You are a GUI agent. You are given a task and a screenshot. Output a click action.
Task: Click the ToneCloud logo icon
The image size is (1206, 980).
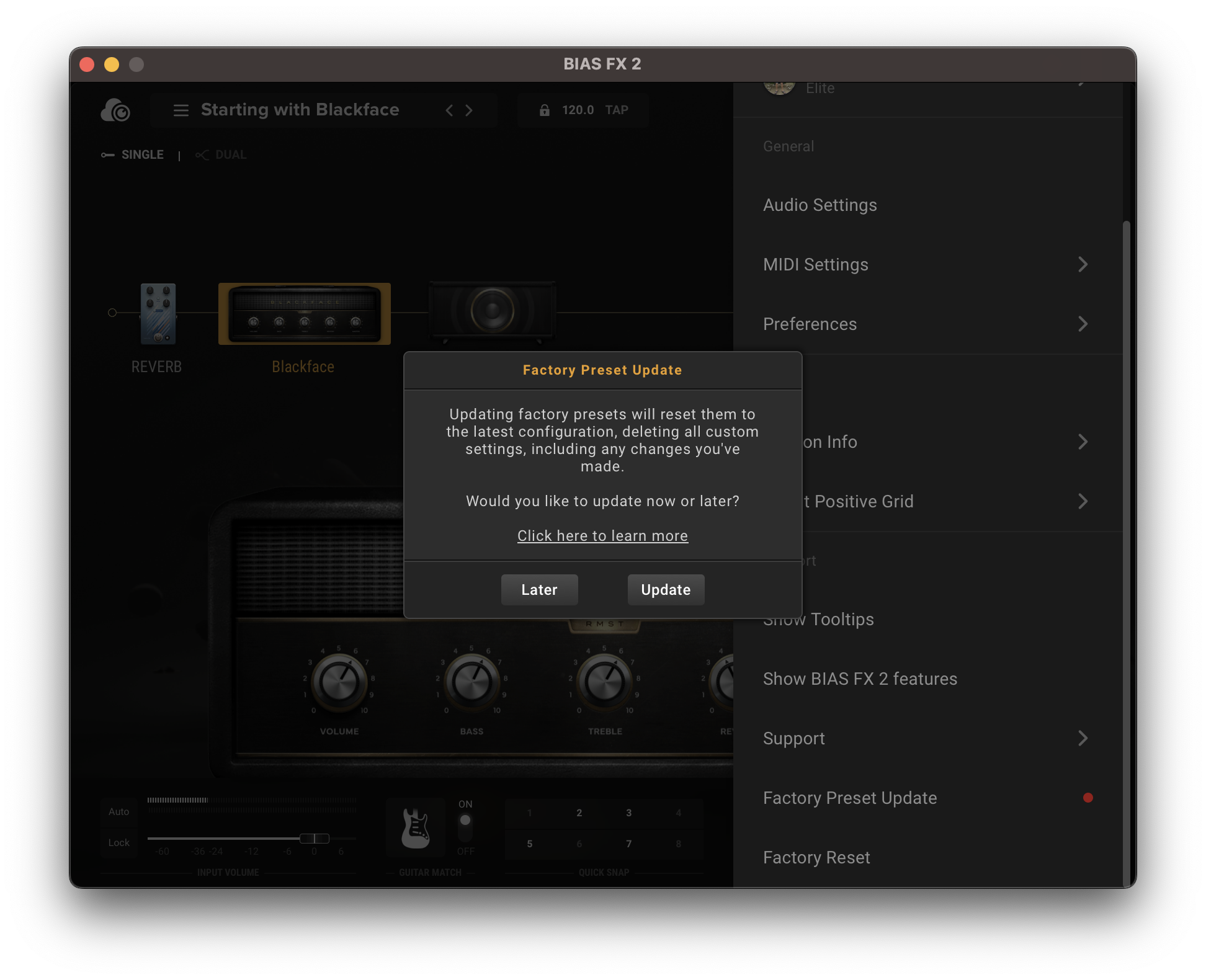click(x=115, y=110)
